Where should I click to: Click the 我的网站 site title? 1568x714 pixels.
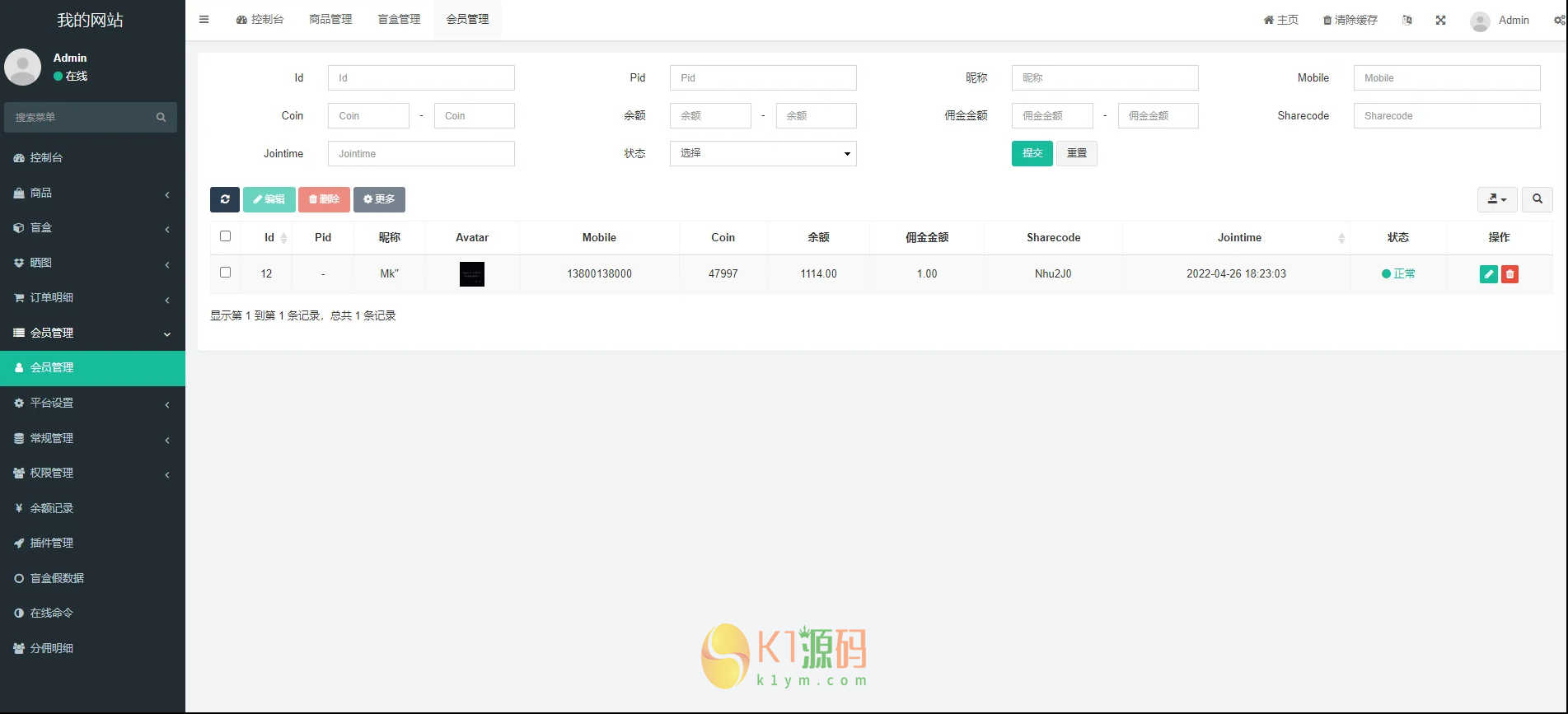[91, 20]
